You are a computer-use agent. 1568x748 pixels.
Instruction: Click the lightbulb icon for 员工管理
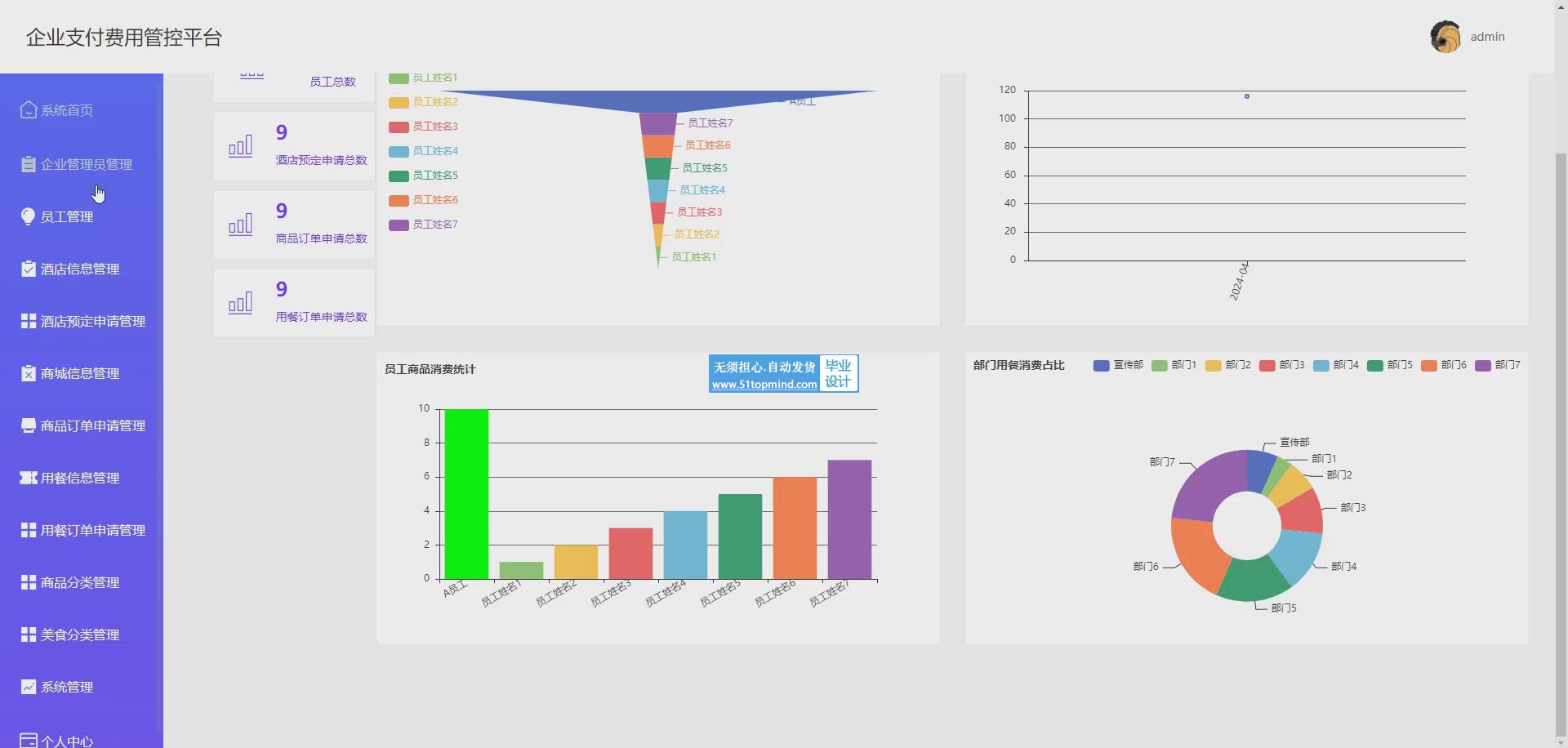[29, 216]
